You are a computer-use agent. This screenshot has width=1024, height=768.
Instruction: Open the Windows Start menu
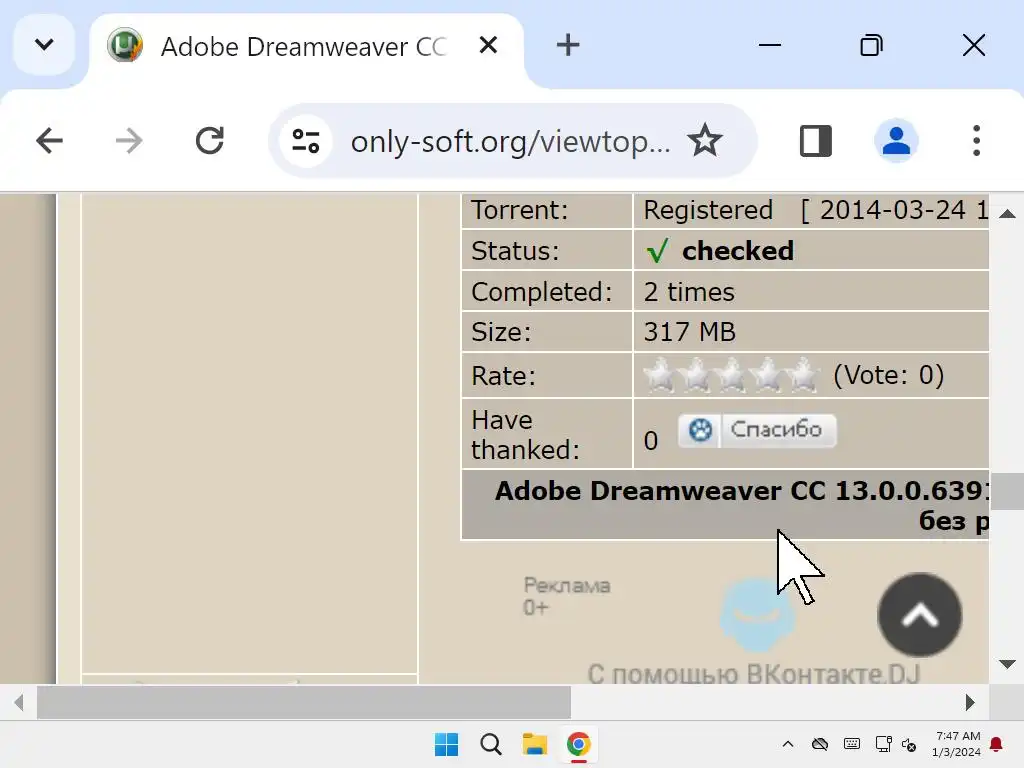coord(447,744)
